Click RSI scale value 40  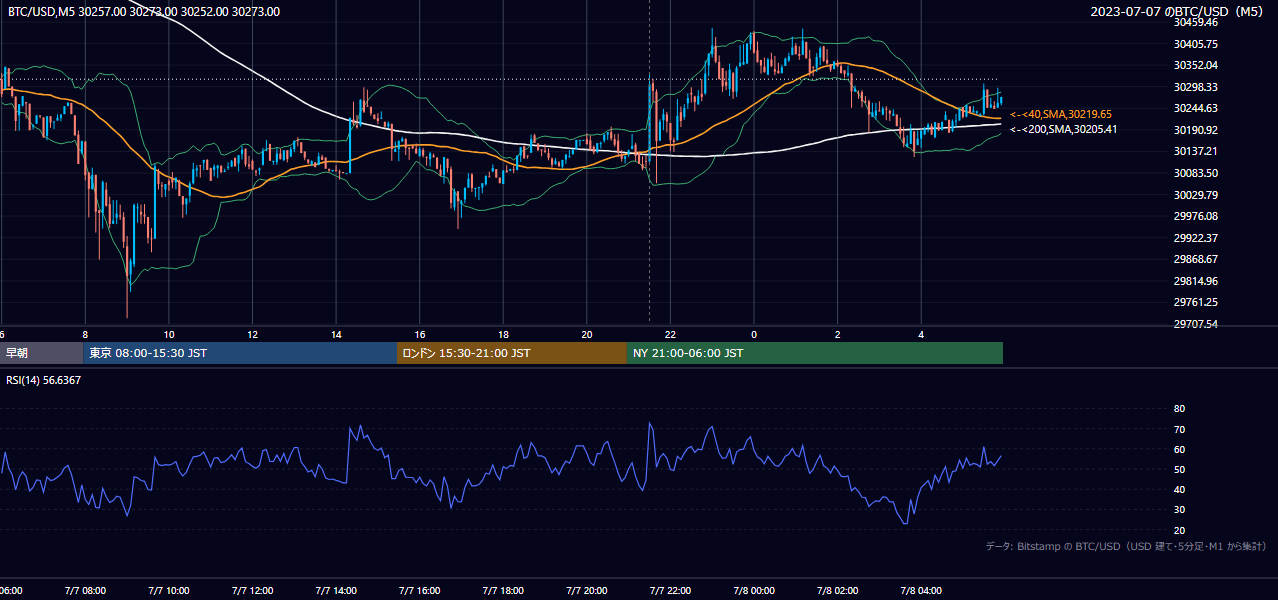click(x=1179, y=489)
